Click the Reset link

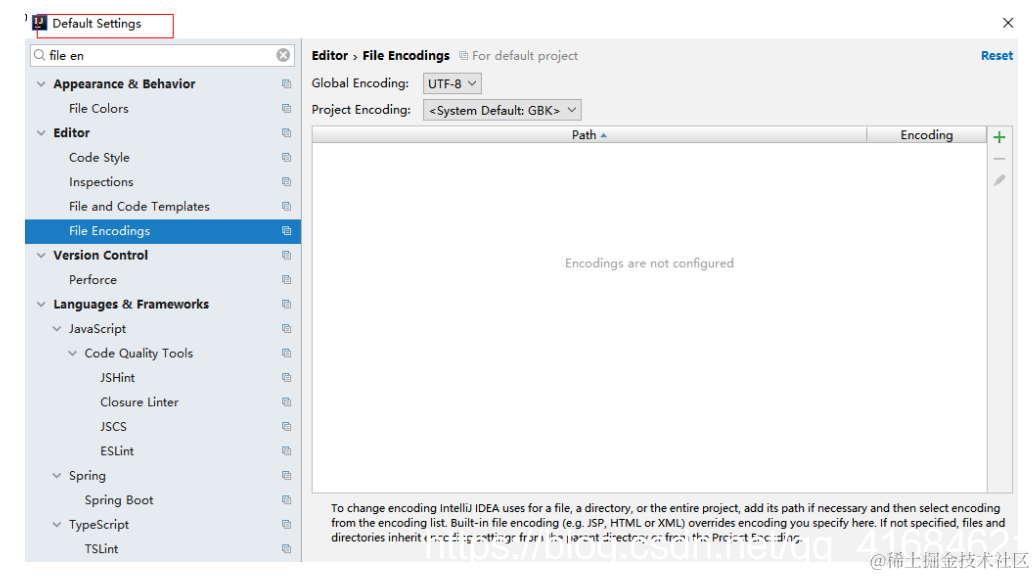click(x=996, y=56)
